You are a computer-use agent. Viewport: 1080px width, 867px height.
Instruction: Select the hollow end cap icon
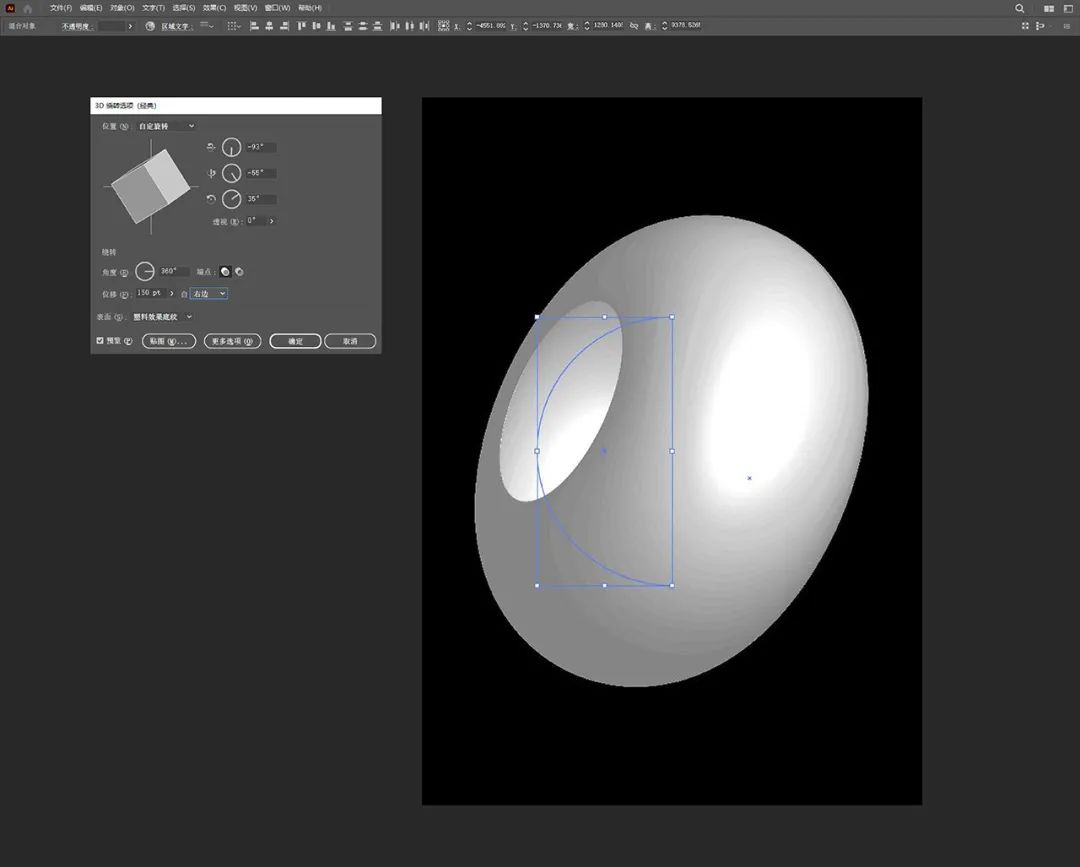[239, 271]
